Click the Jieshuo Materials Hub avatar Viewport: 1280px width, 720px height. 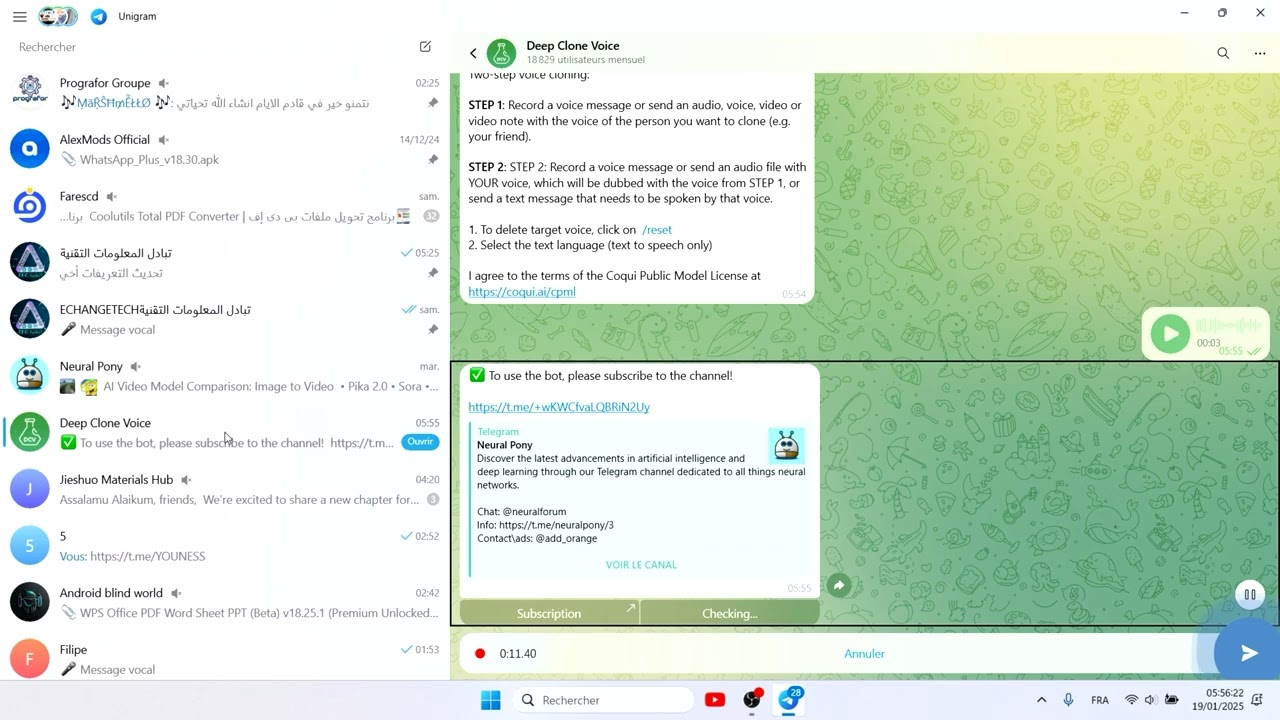30,489
